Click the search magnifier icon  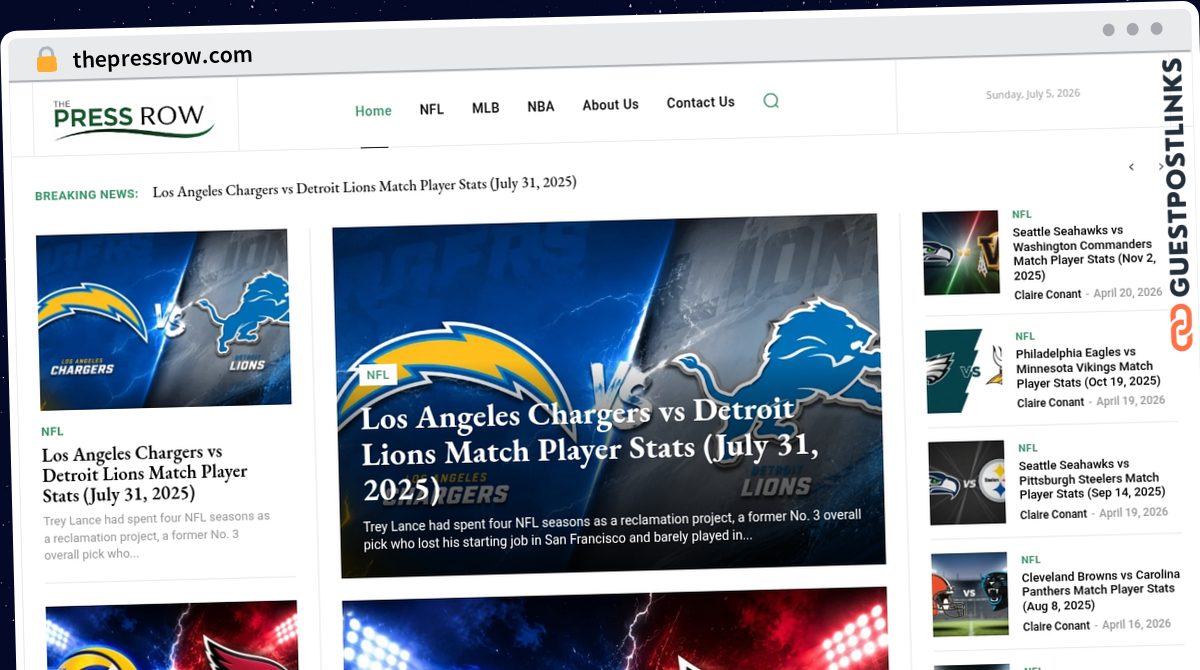771,101
